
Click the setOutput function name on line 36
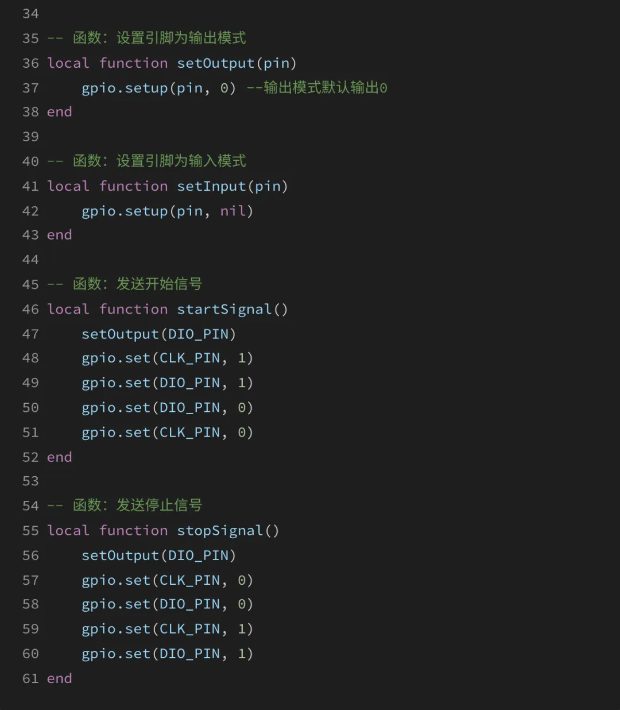click(215, 63)
